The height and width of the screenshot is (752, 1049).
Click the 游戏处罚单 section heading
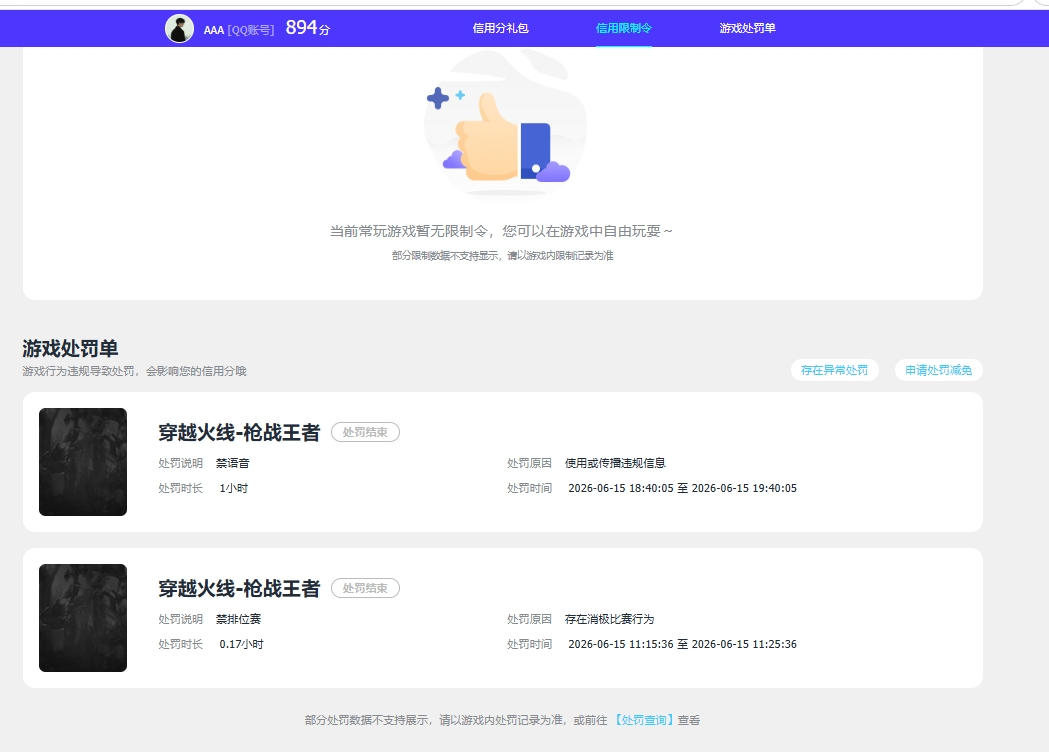coord(70,349)
